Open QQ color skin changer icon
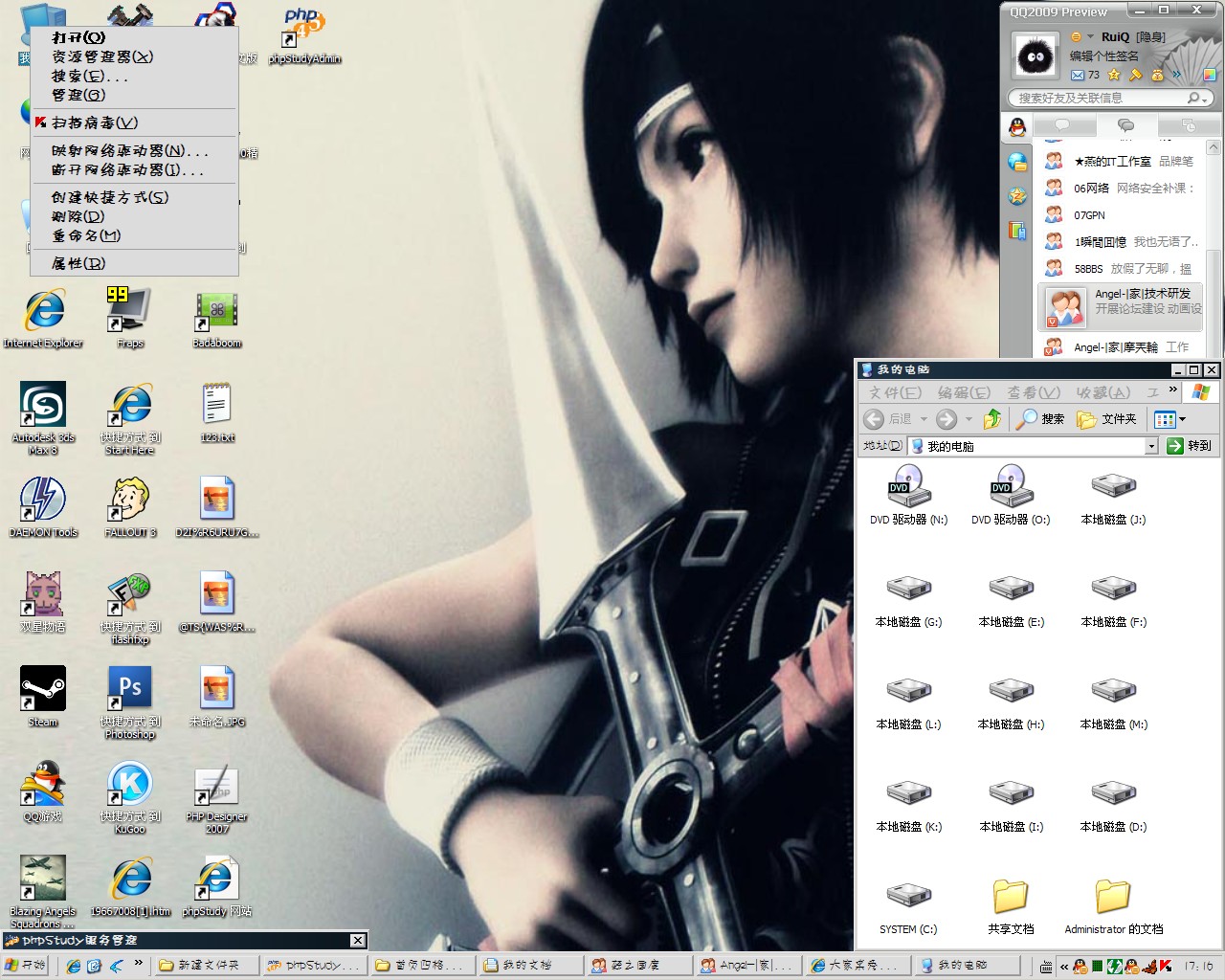1225x980 pixels. 1210,75
